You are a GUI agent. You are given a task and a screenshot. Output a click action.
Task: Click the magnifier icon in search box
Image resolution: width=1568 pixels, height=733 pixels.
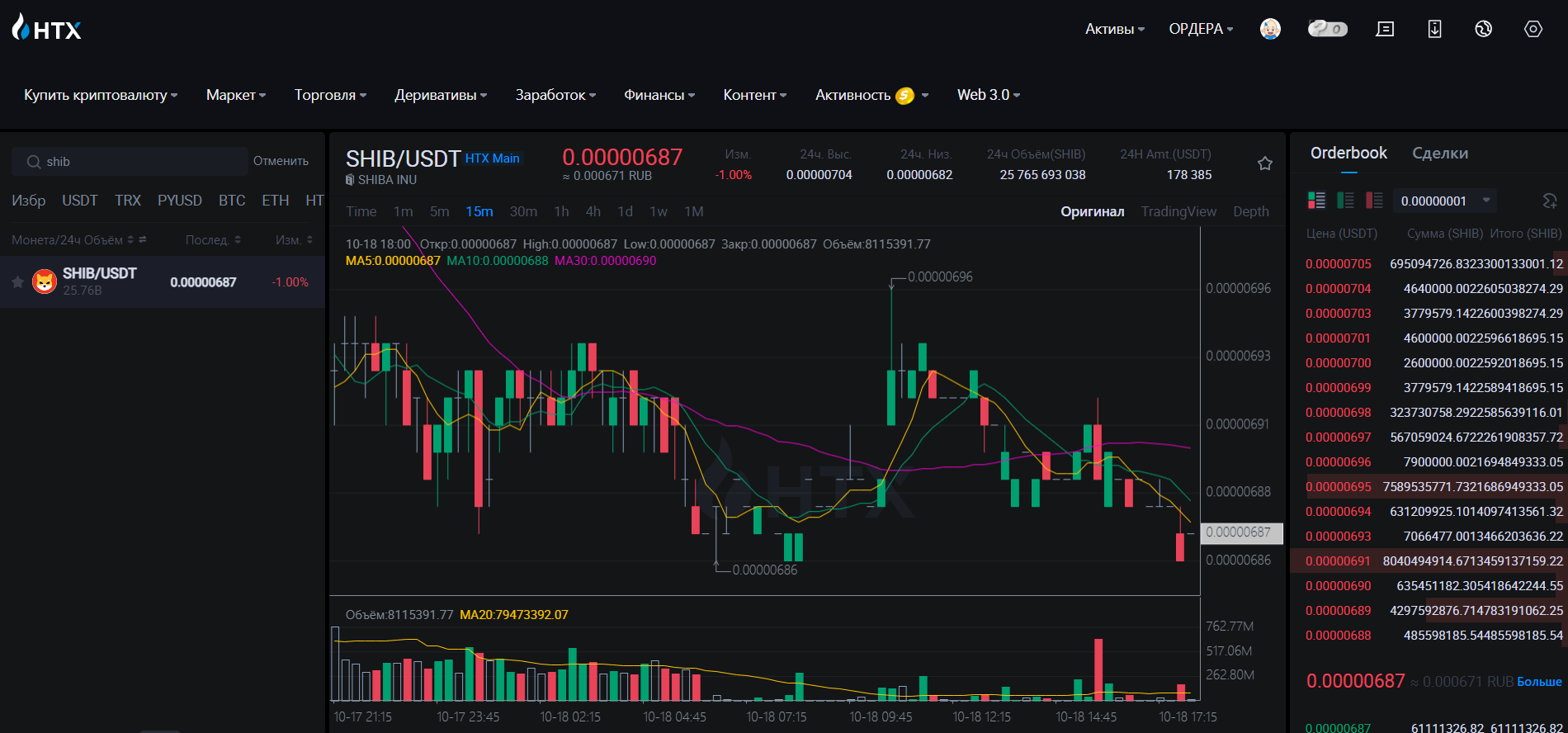point(34,162)
